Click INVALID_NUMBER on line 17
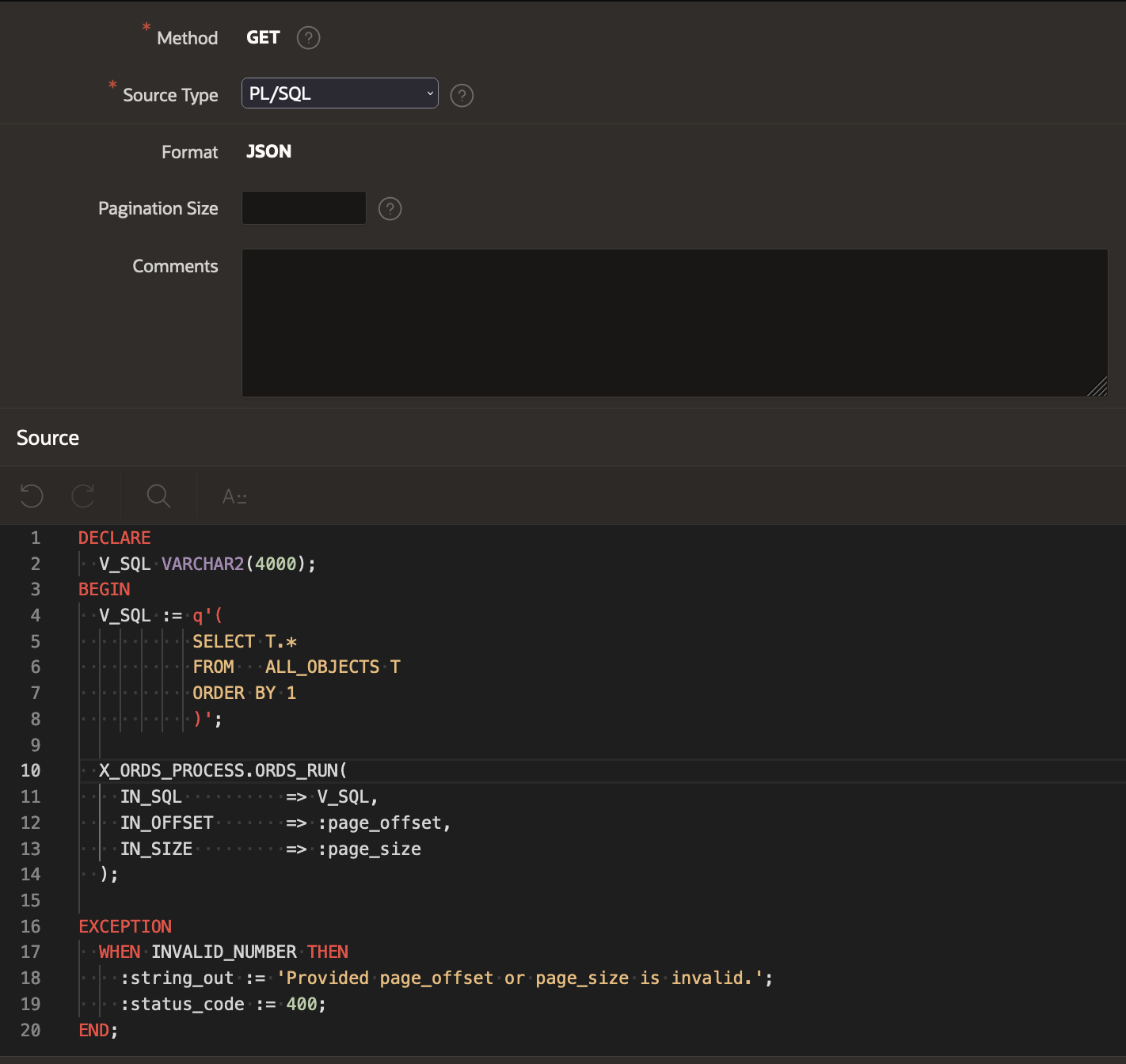Viewport: 1126px width, 1064px height. 224,952
